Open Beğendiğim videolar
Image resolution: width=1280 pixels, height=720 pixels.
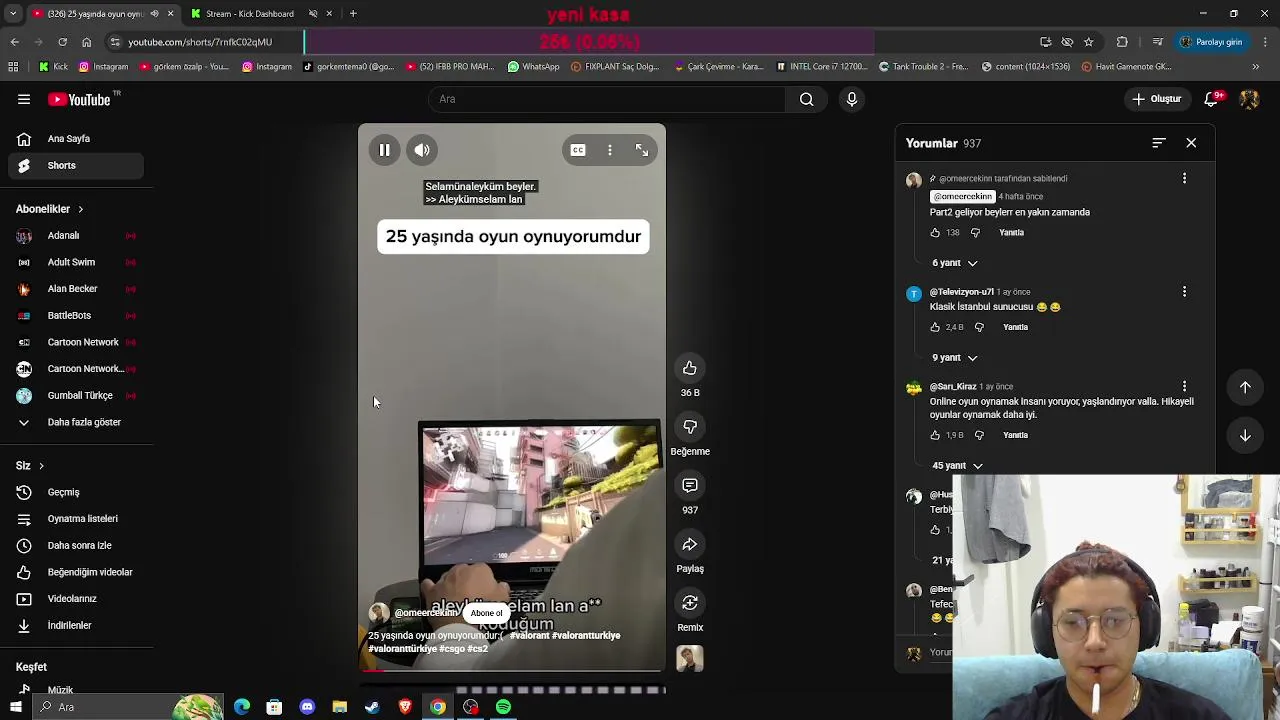coord(75,572)
